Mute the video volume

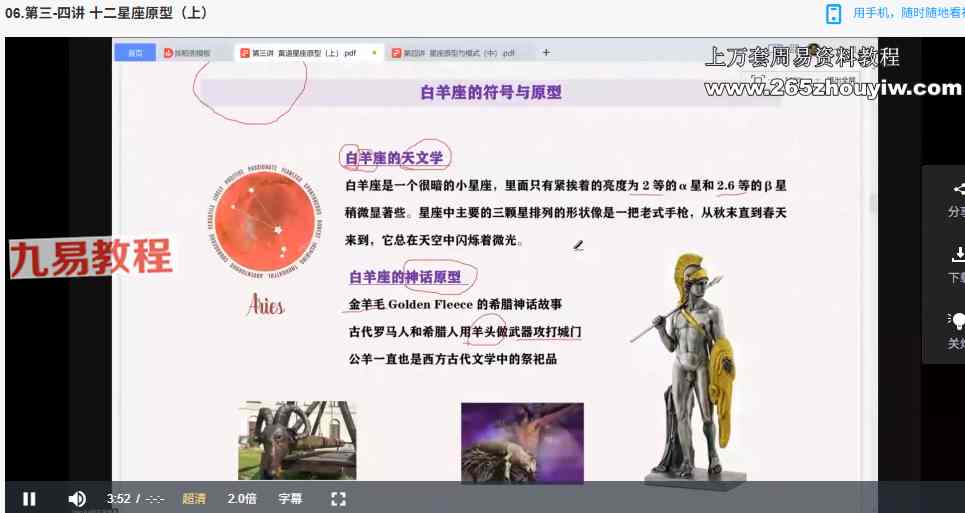[x=77, y=498]
